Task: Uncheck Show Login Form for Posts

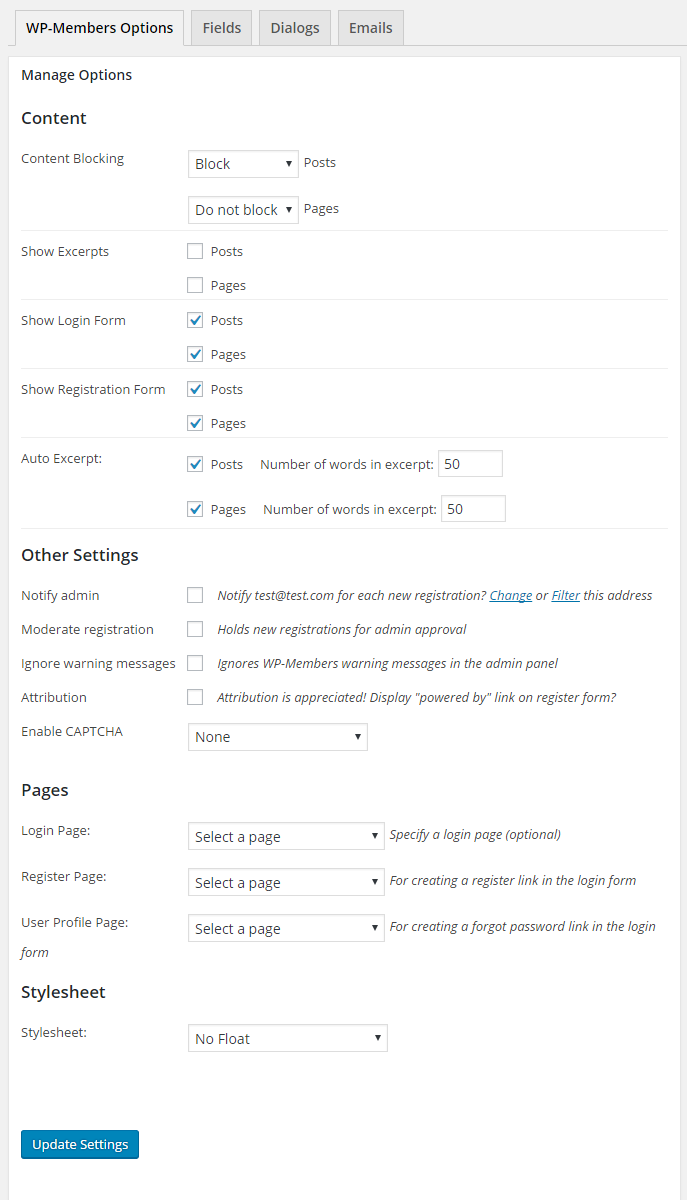Action: [195, 321]
